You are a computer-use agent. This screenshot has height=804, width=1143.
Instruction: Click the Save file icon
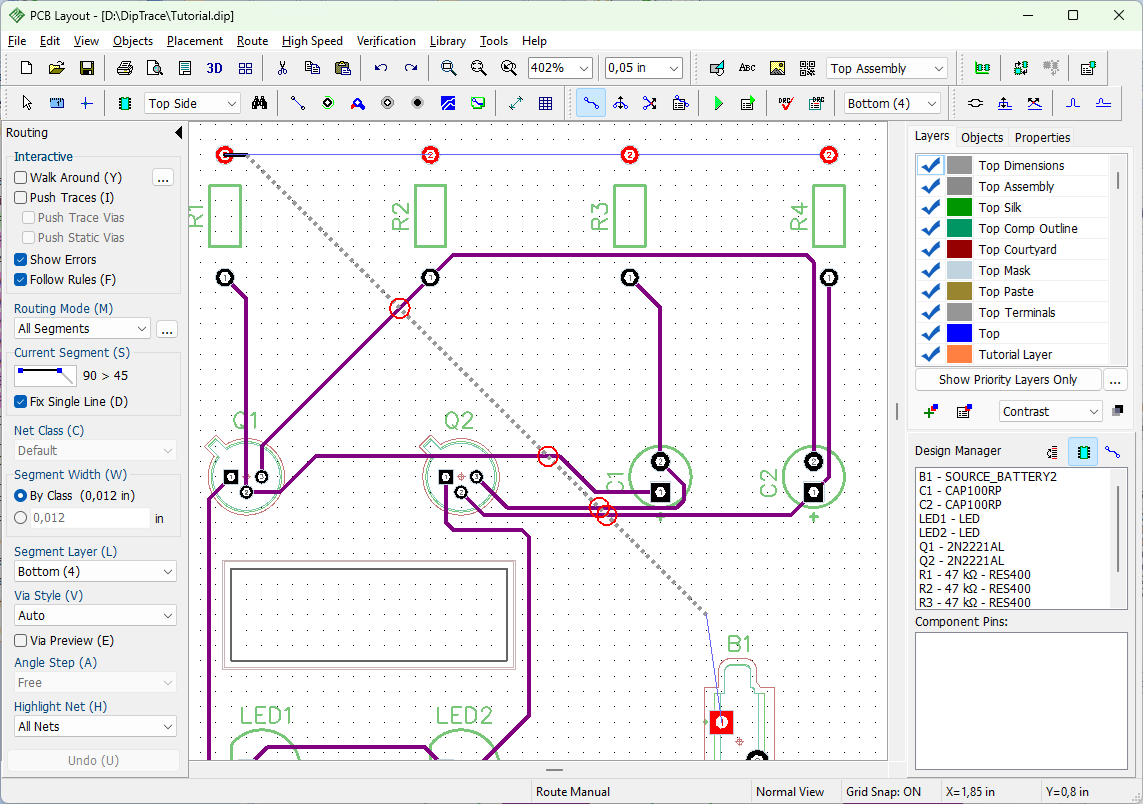[87, 69]
